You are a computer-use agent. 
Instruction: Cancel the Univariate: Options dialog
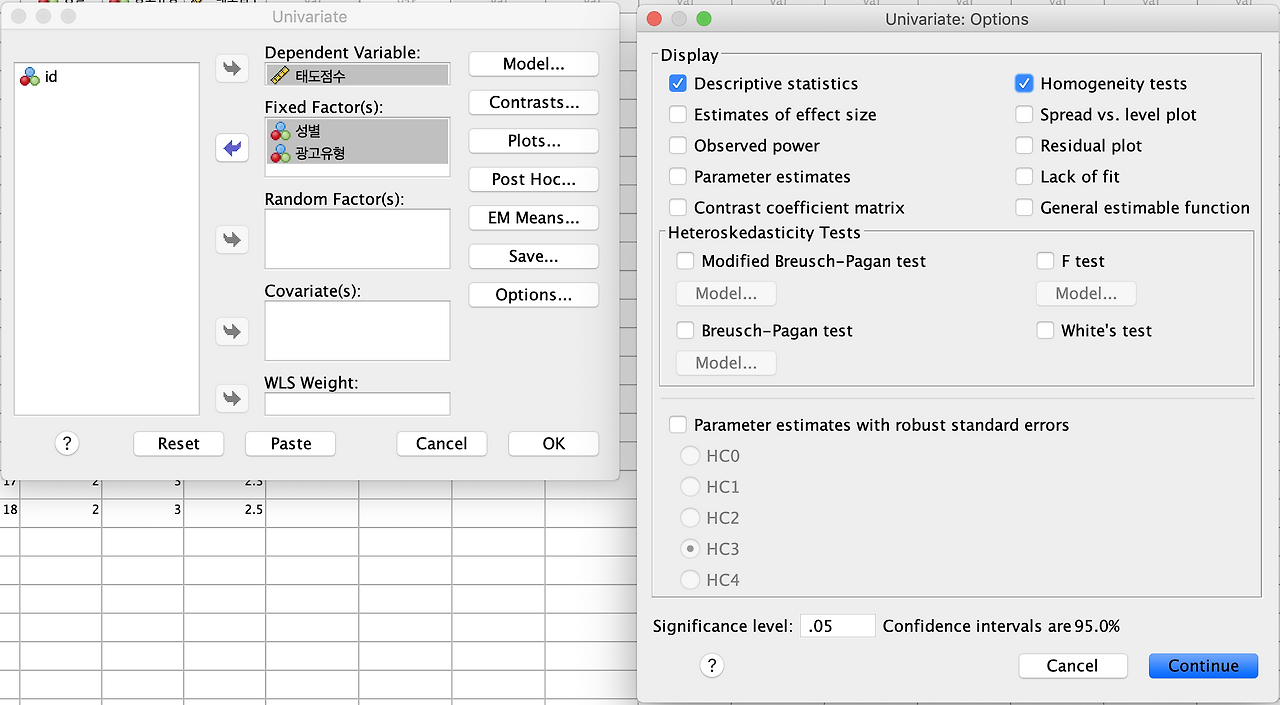coord(1073,666)
